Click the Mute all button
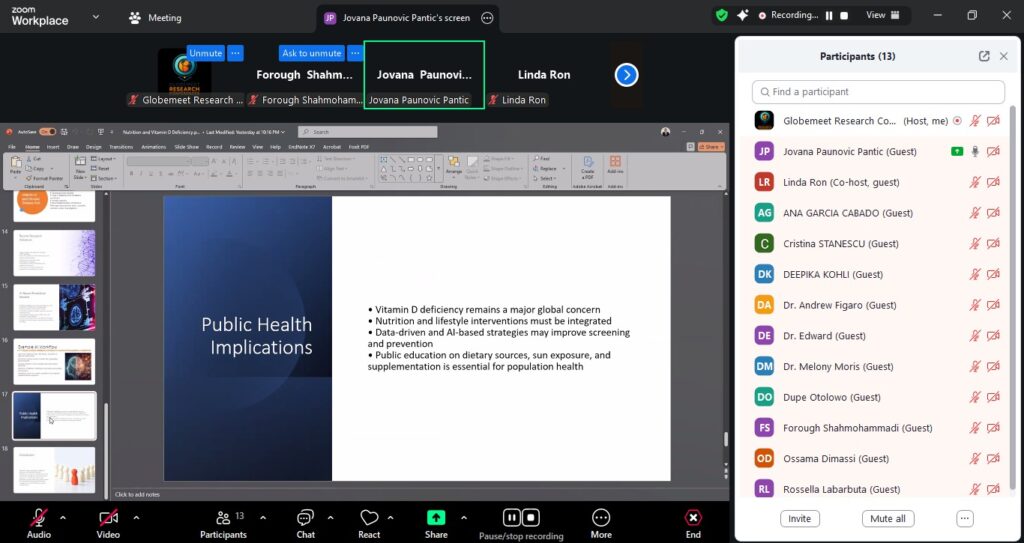 887,519
